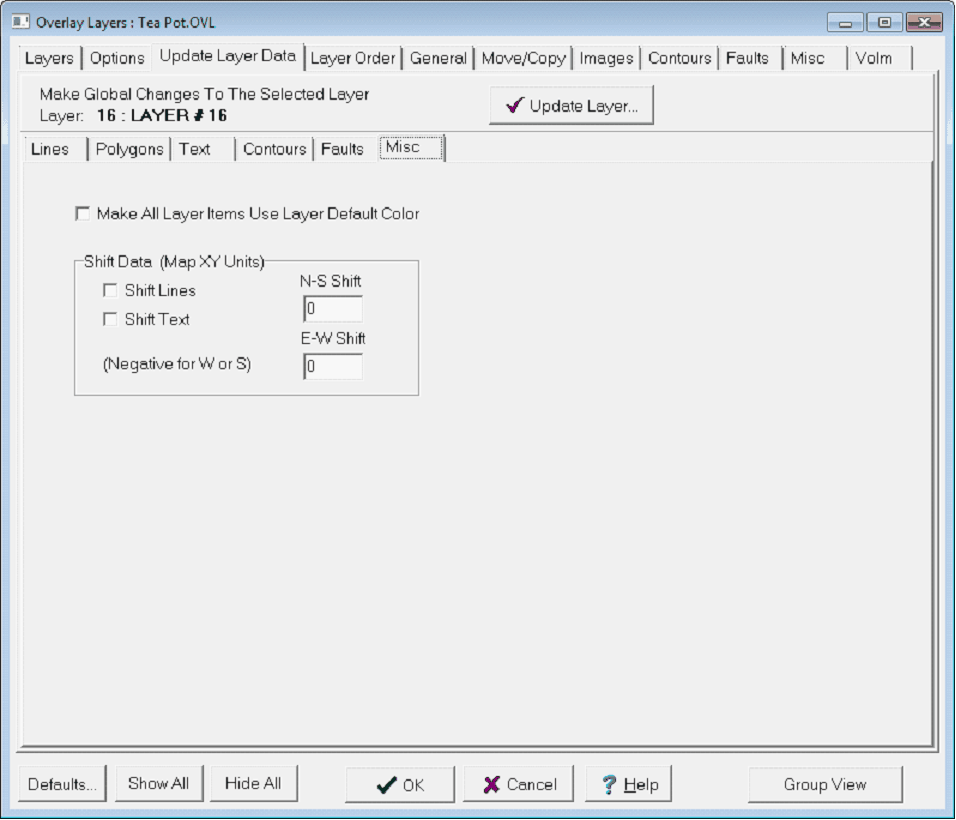956x820 pixels.
Task: Confirm with the OK checkmark button
Action: (x=400, y=785)
